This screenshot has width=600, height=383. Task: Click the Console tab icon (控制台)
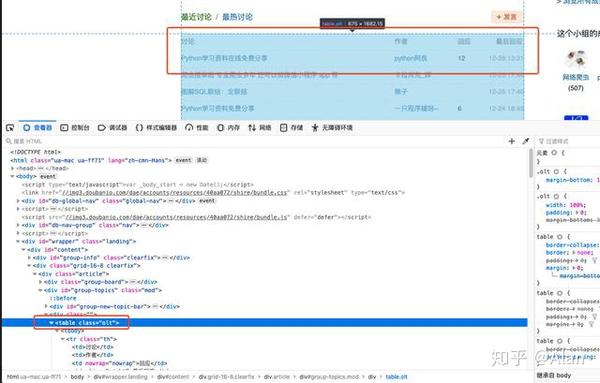64,128
